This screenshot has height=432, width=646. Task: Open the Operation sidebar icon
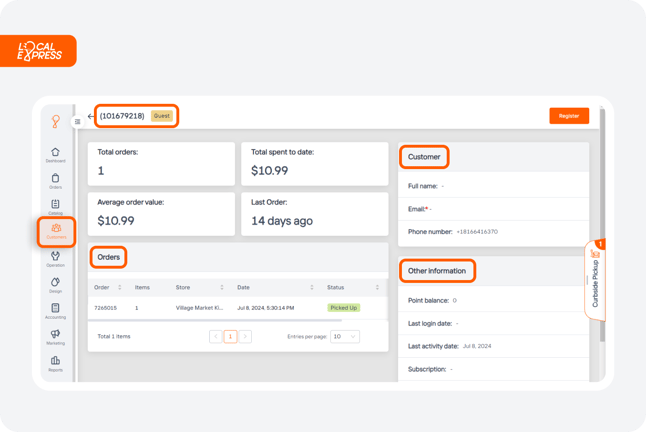(55, 259)
